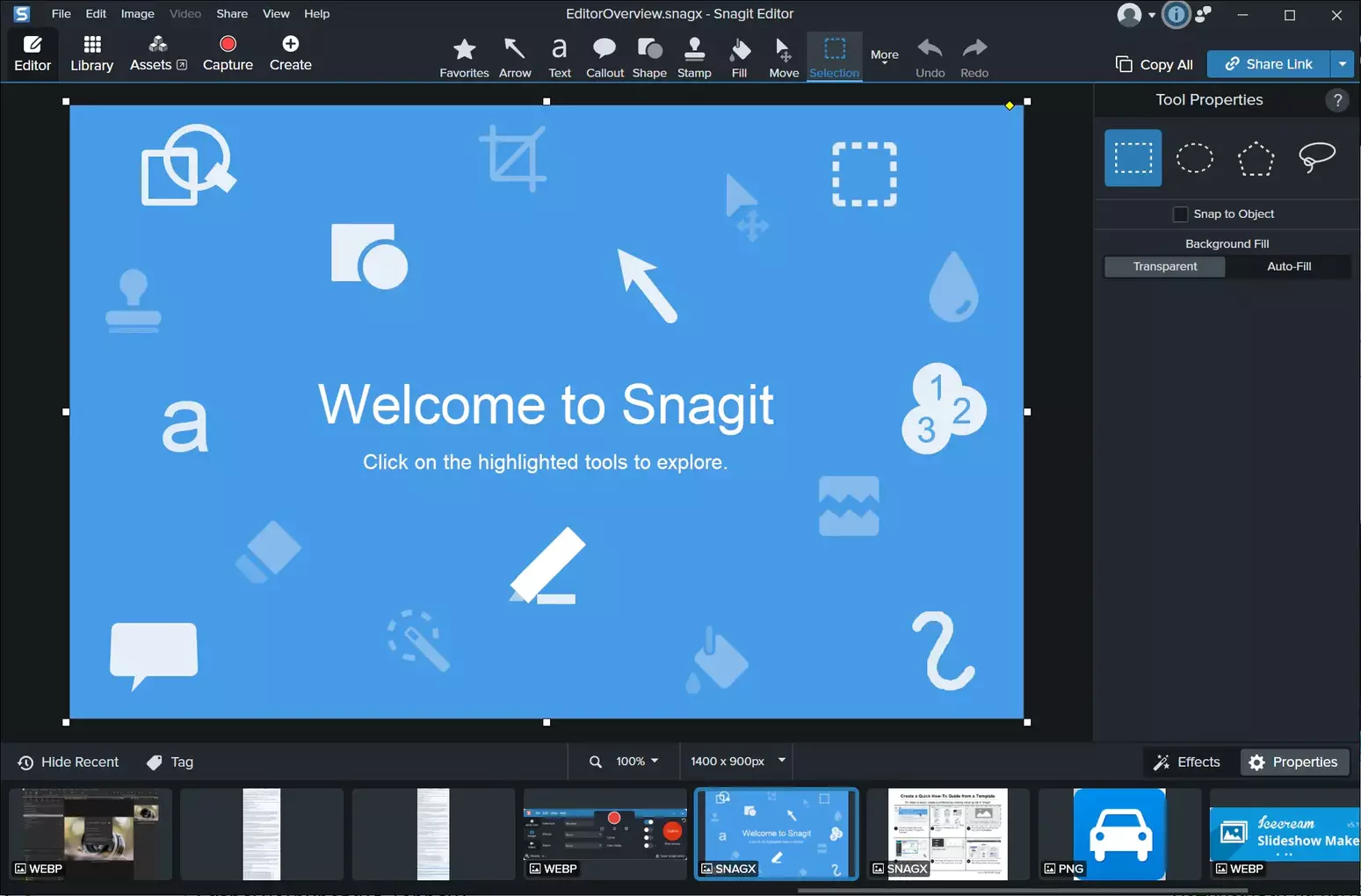Open the Image menu
1361x896 pixels.
[137, 14]
